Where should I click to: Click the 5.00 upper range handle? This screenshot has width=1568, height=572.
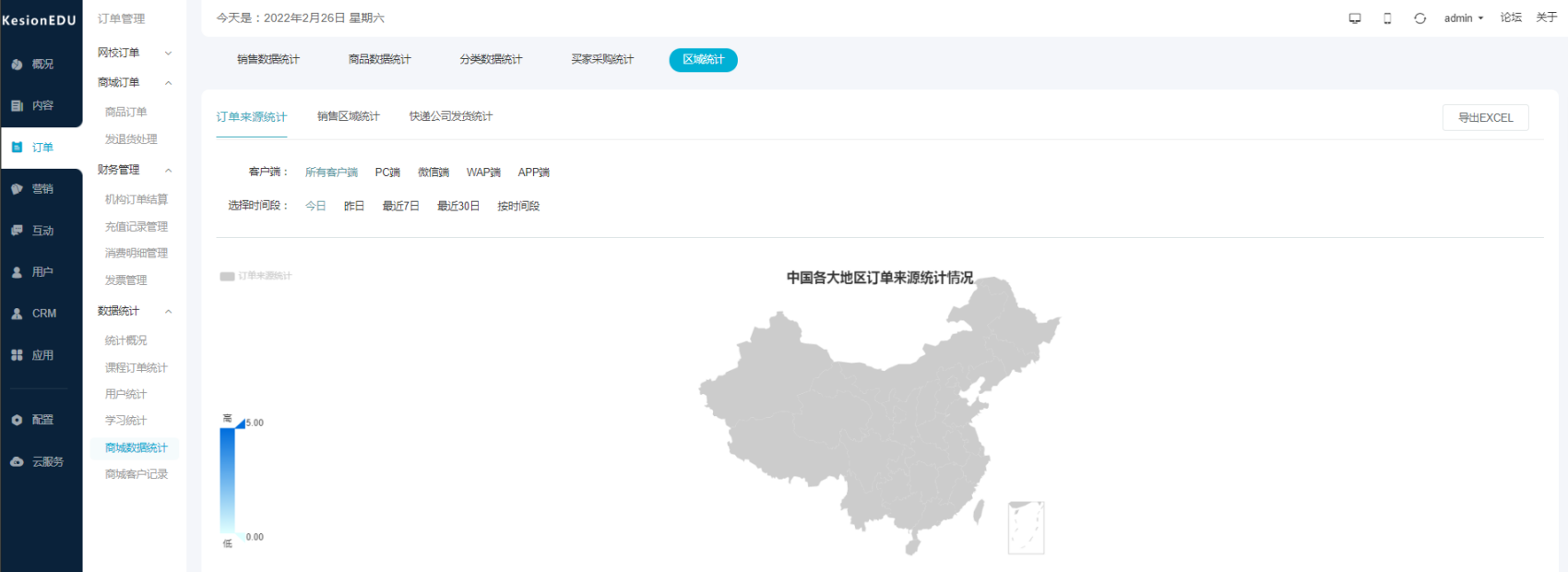pos(241,423)
